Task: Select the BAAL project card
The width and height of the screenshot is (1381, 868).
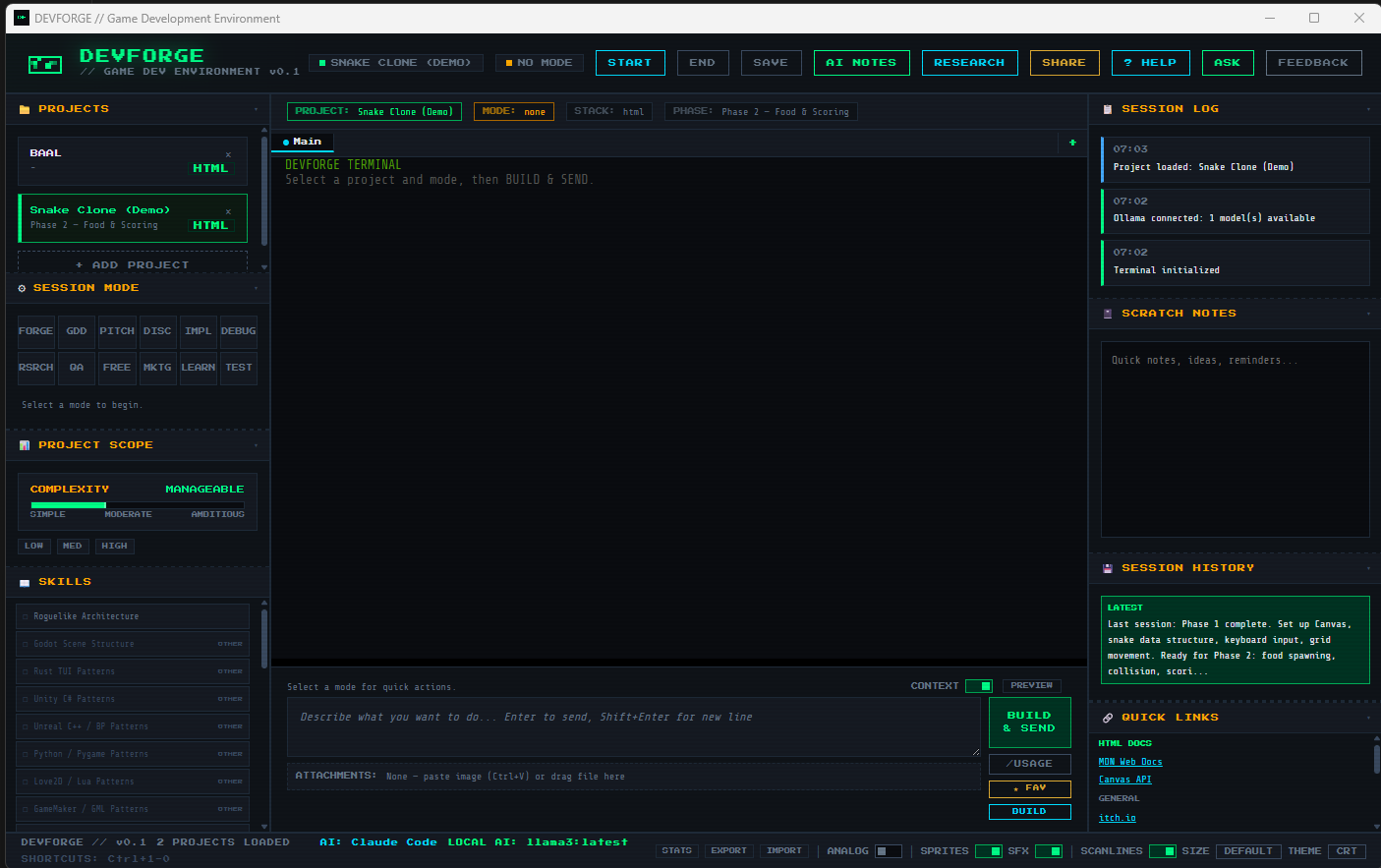Action: [133, 161]
